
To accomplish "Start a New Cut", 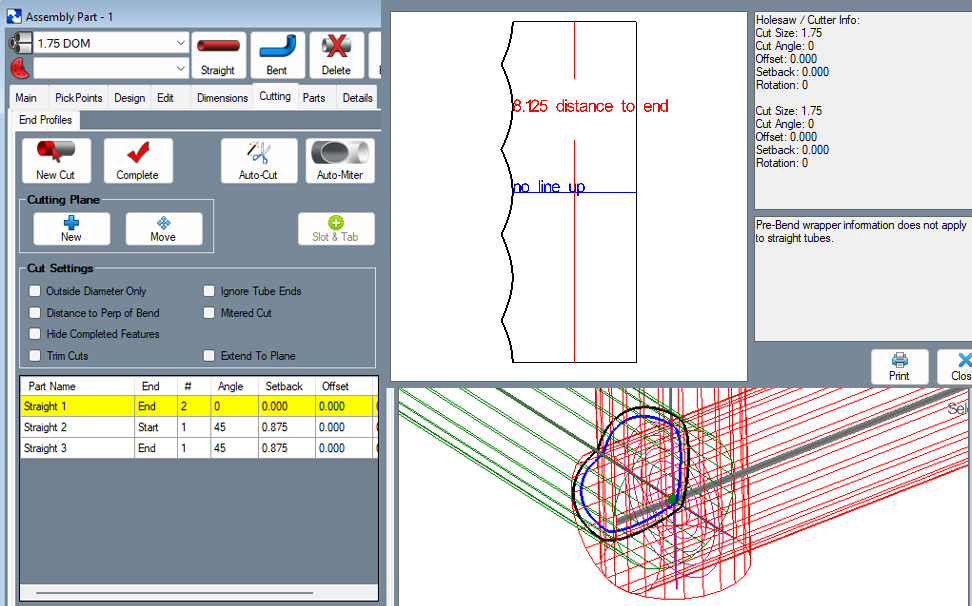I will point(56,160).
